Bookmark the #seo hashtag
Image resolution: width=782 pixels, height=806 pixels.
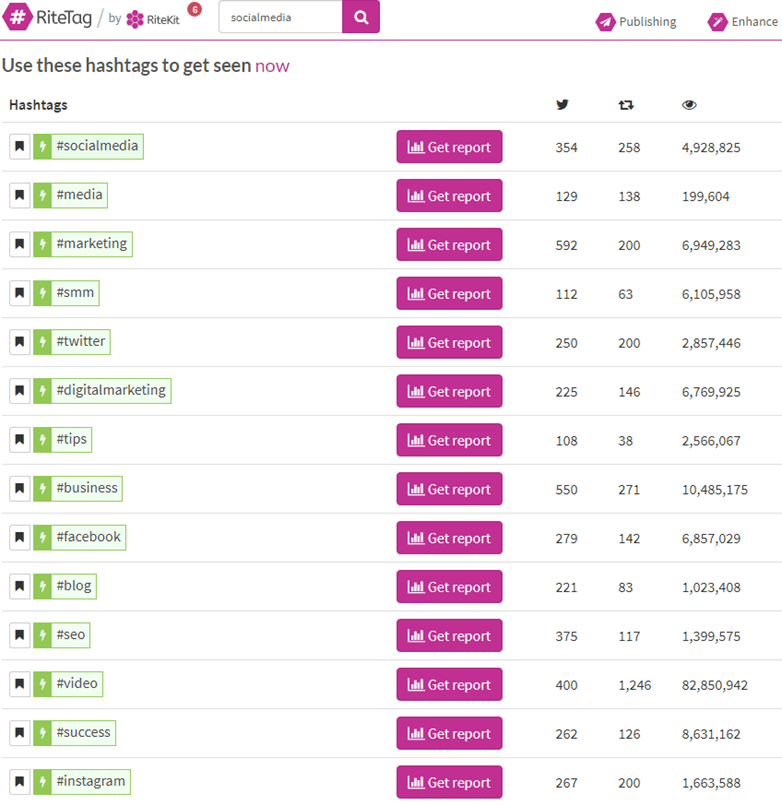(x=20, y=635)
